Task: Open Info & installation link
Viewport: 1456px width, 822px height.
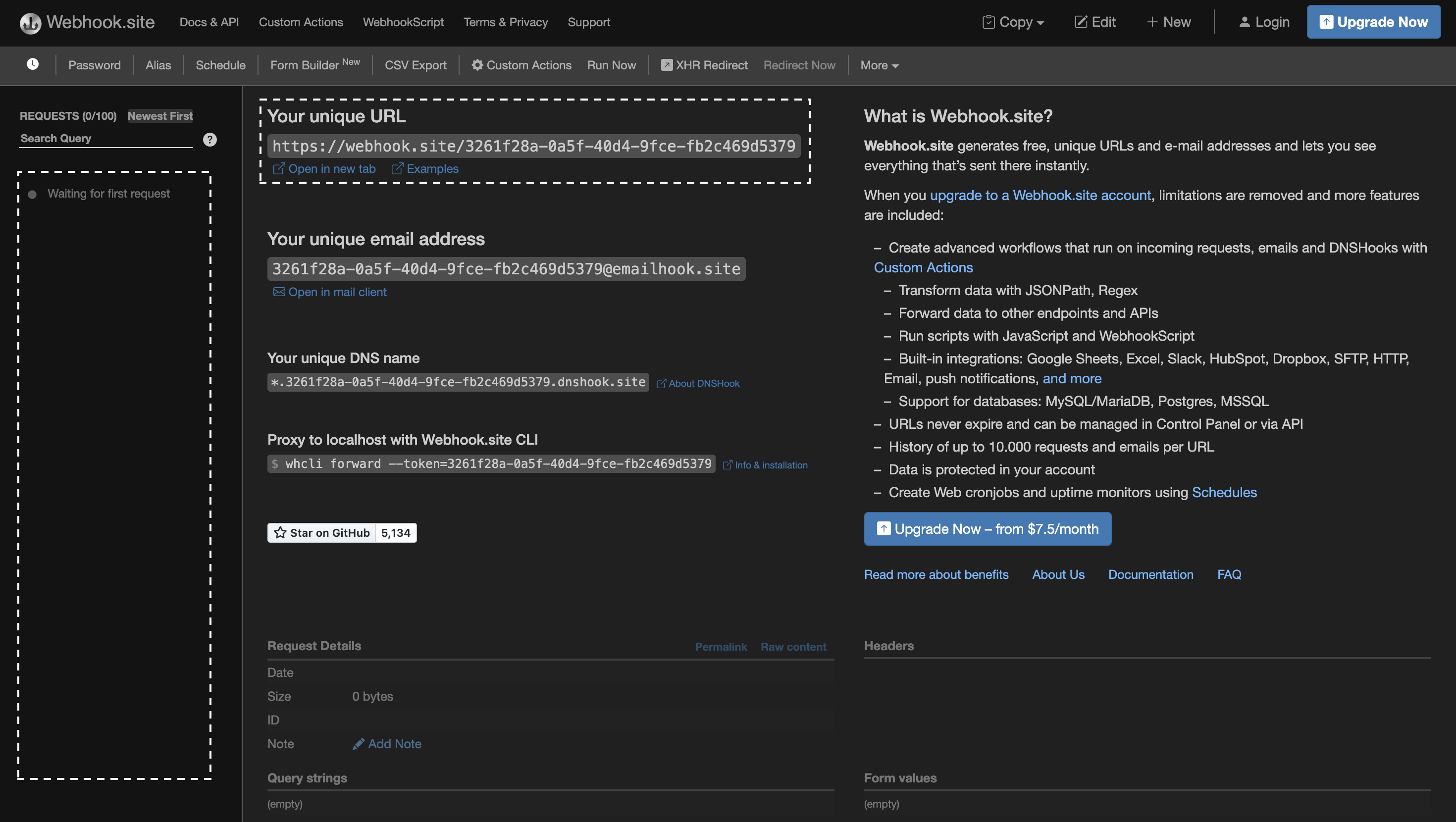Action: 765,464
